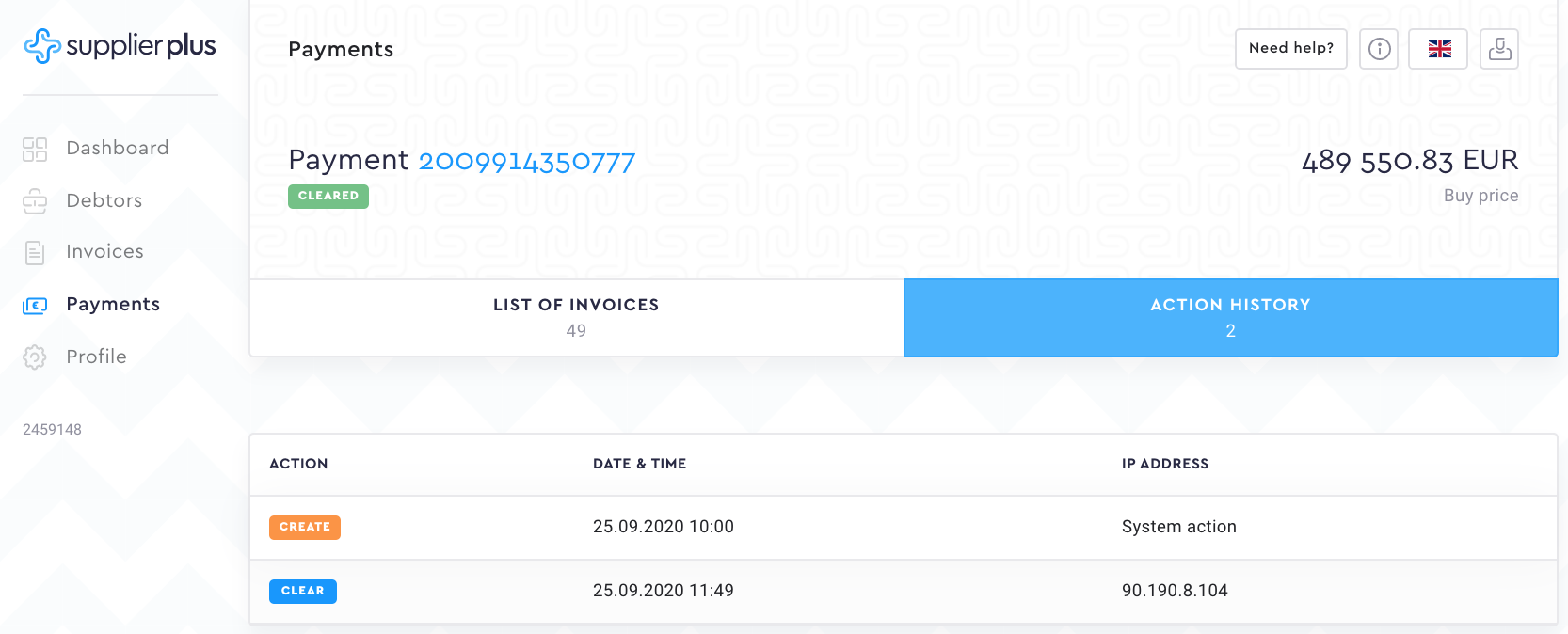1568x634 pixels.
Task: Click the Dashboard grid icon
Action: click(35, 149)
